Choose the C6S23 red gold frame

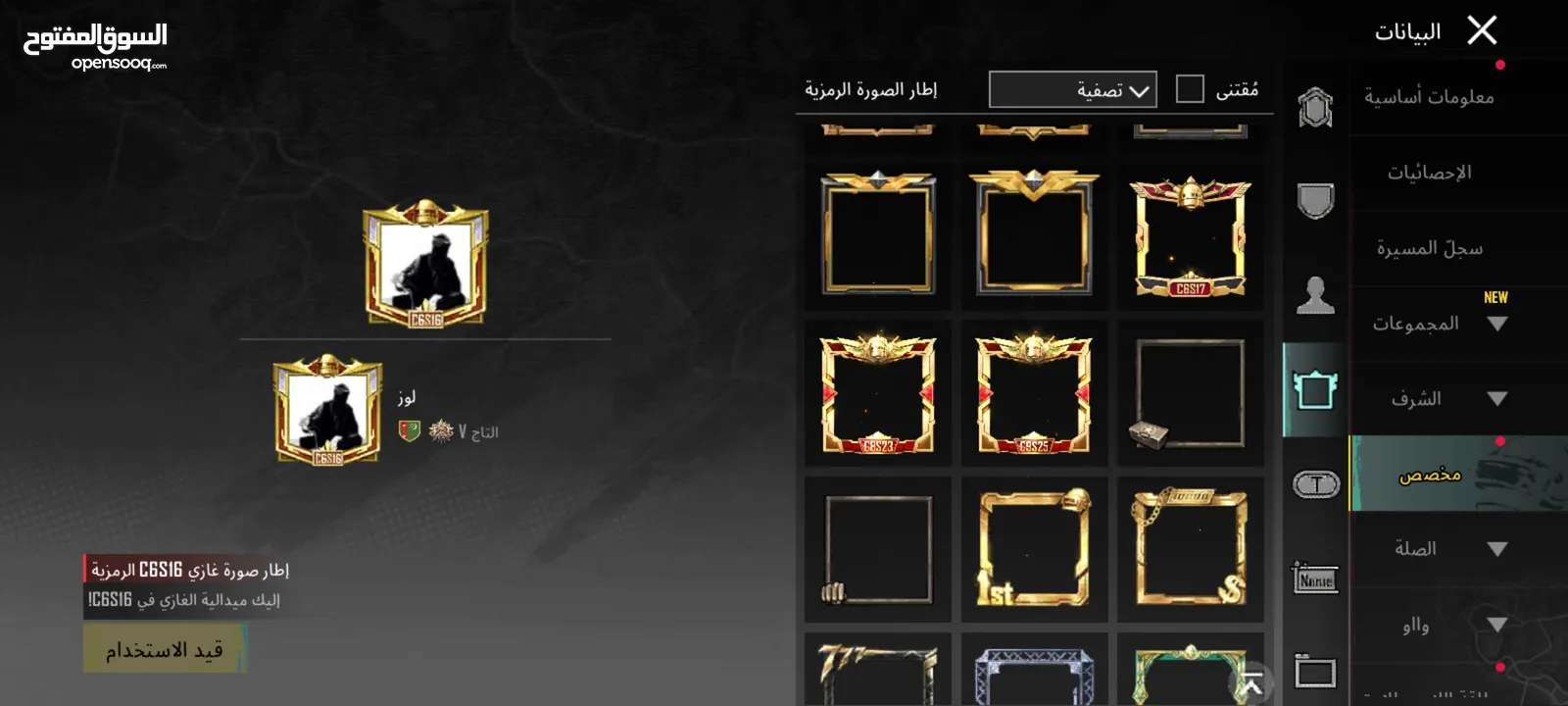point(877,393)
